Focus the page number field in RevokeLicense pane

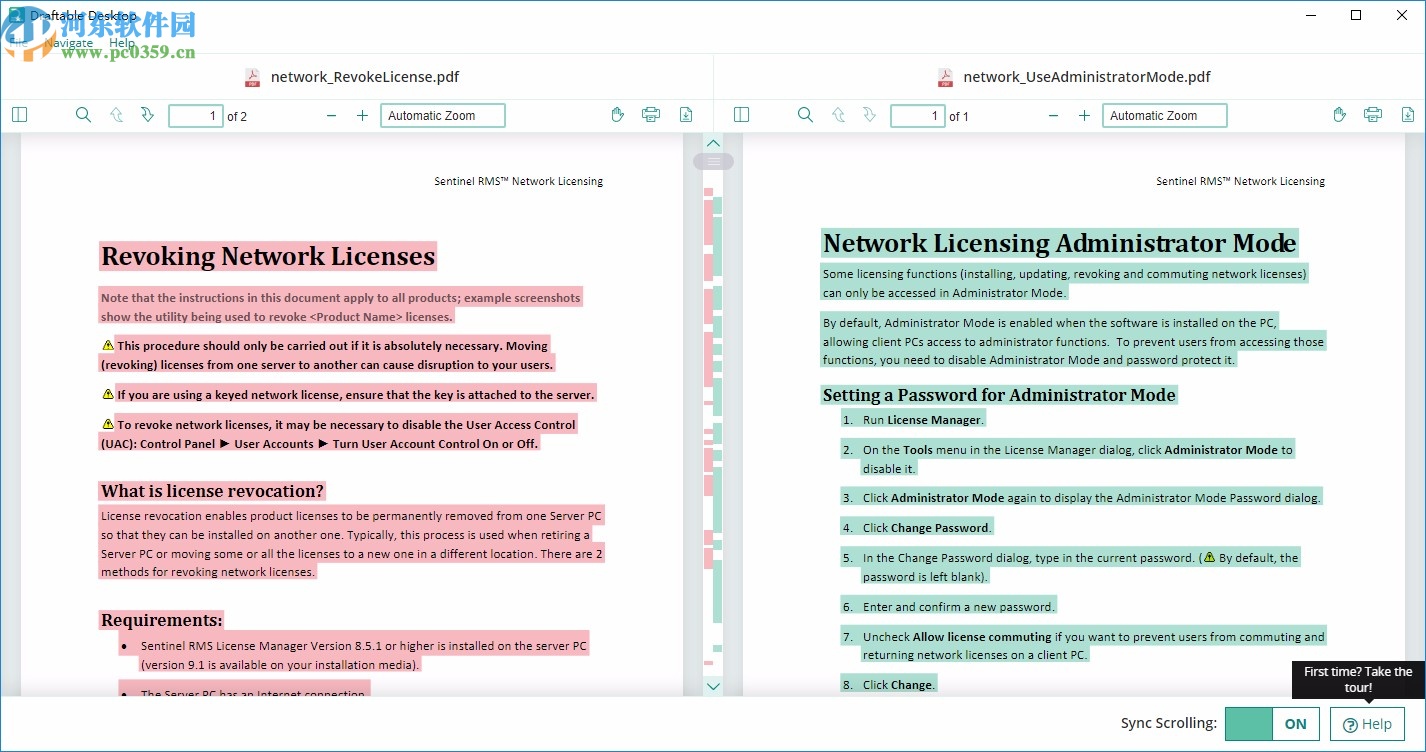(196, 116)
